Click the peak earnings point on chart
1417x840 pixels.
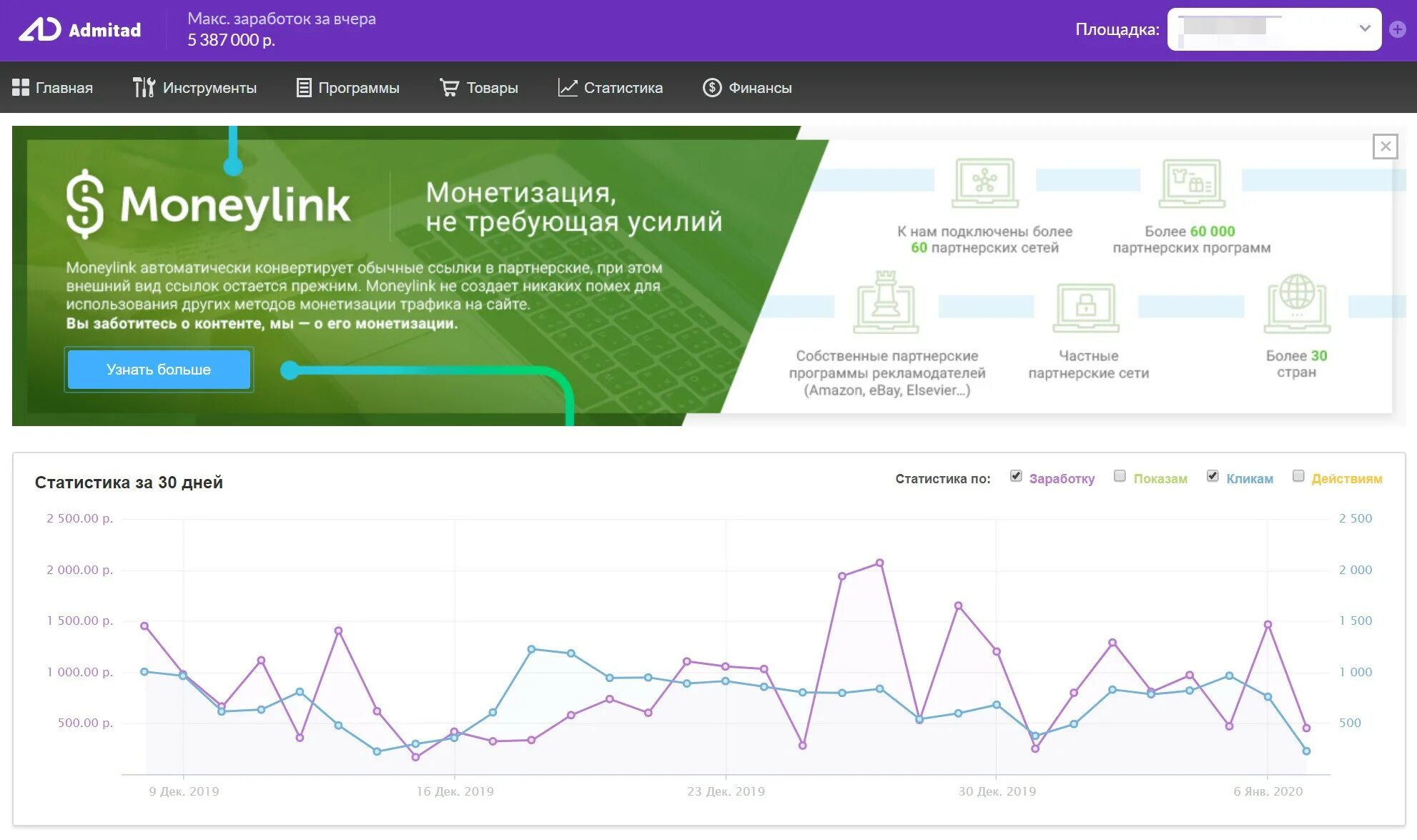click(x=879, y=563)
